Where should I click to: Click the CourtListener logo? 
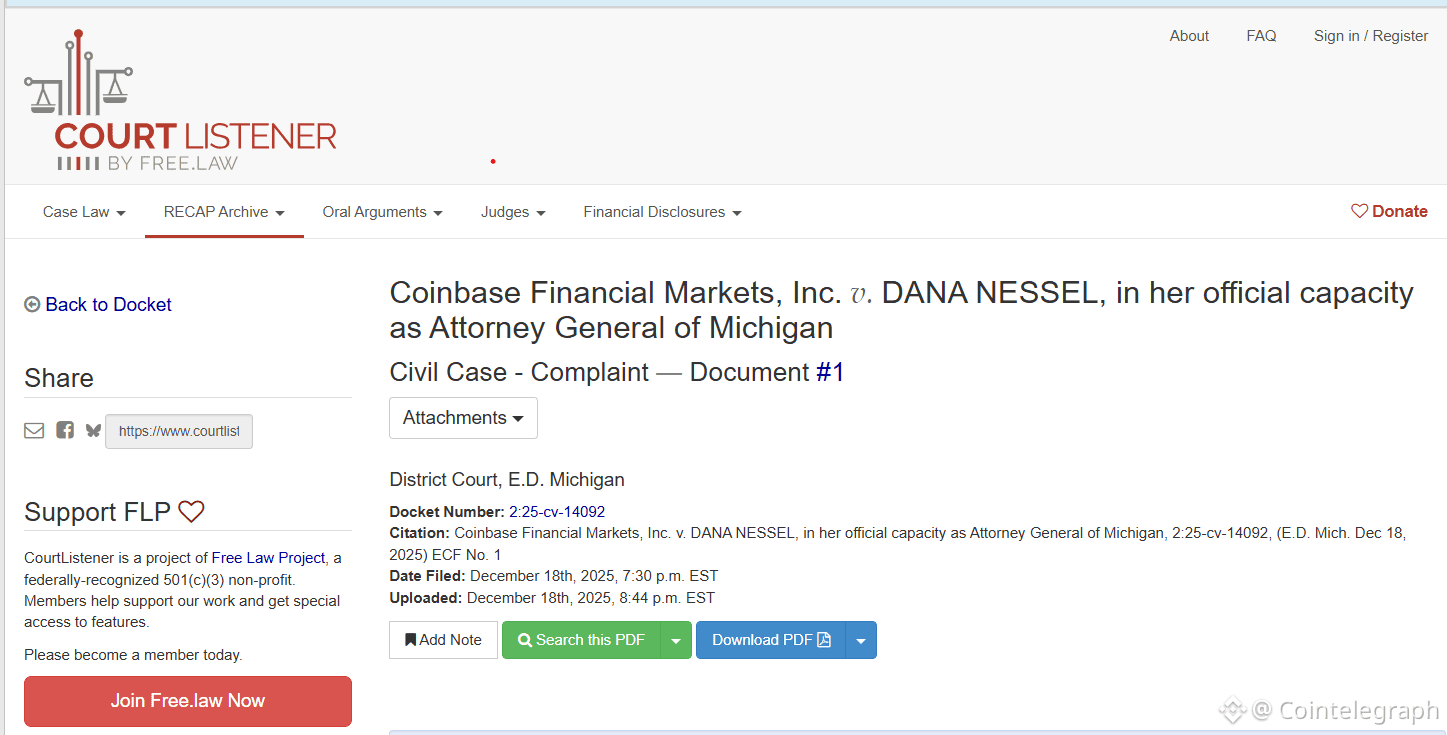click(x=180, y=100)
